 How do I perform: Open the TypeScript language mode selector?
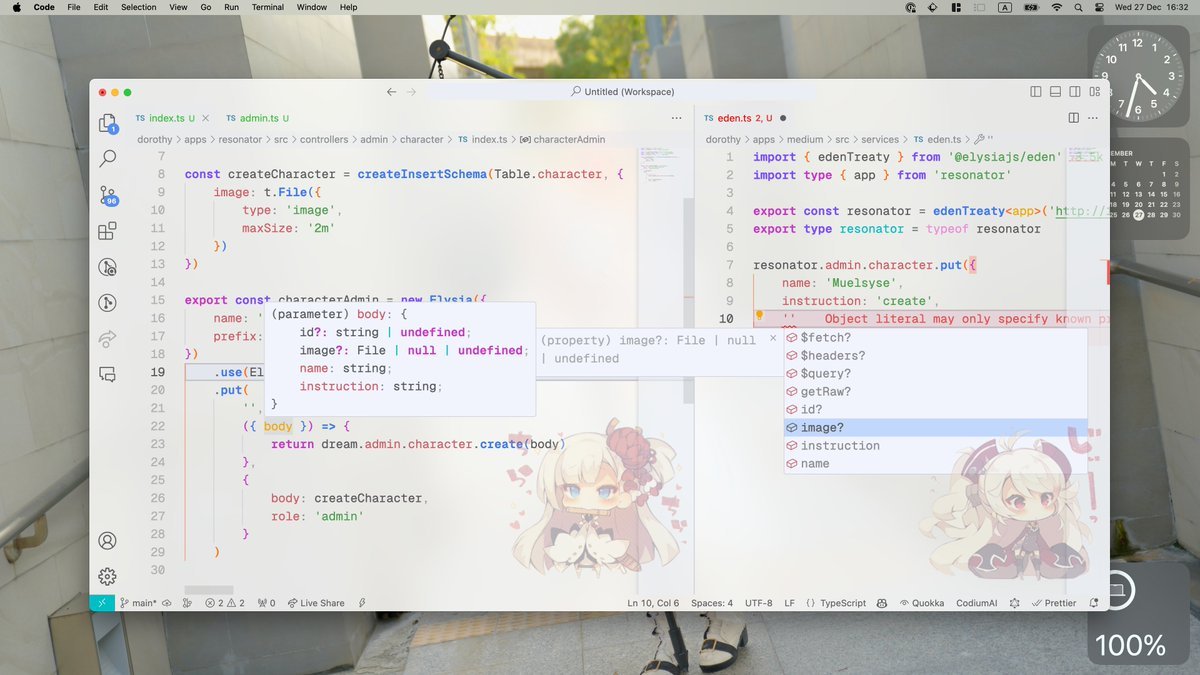(836, 603)
